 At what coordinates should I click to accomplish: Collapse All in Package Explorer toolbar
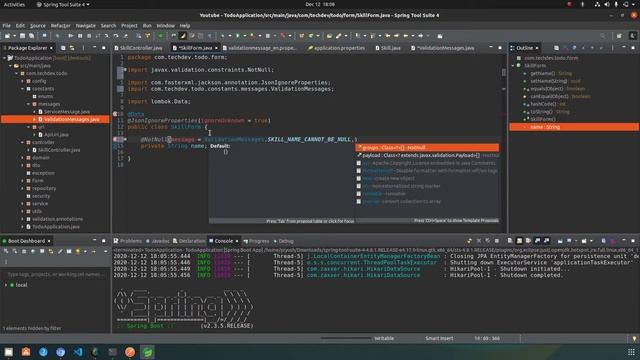[63, 48]
